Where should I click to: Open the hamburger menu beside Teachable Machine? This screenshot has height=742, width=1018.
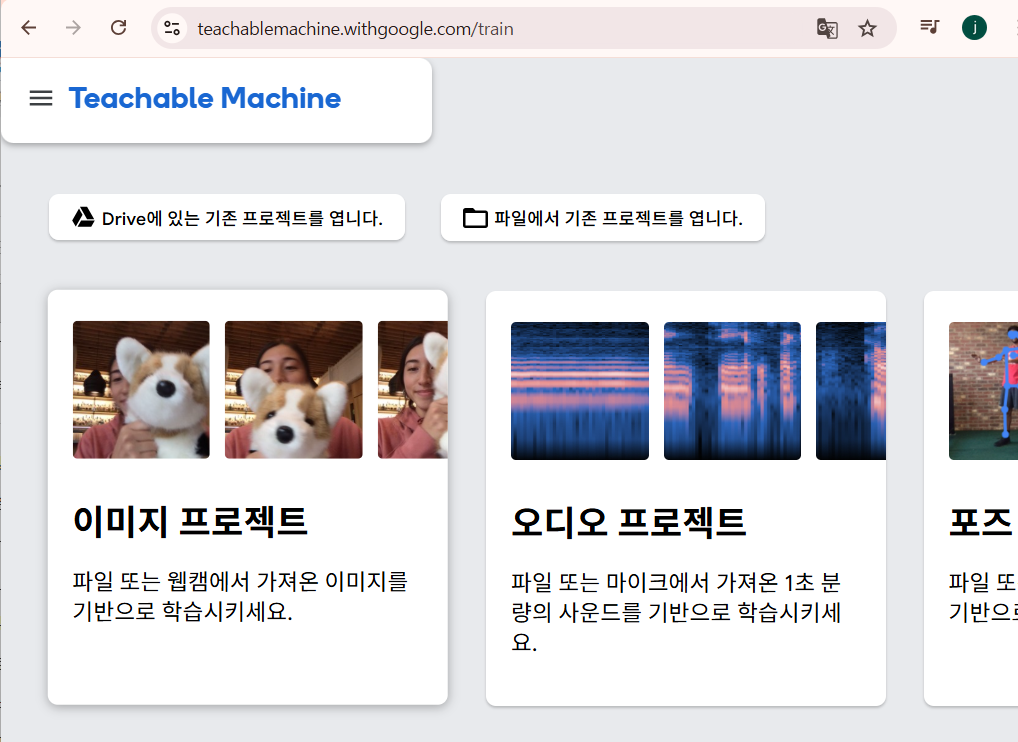pos(41,98)
